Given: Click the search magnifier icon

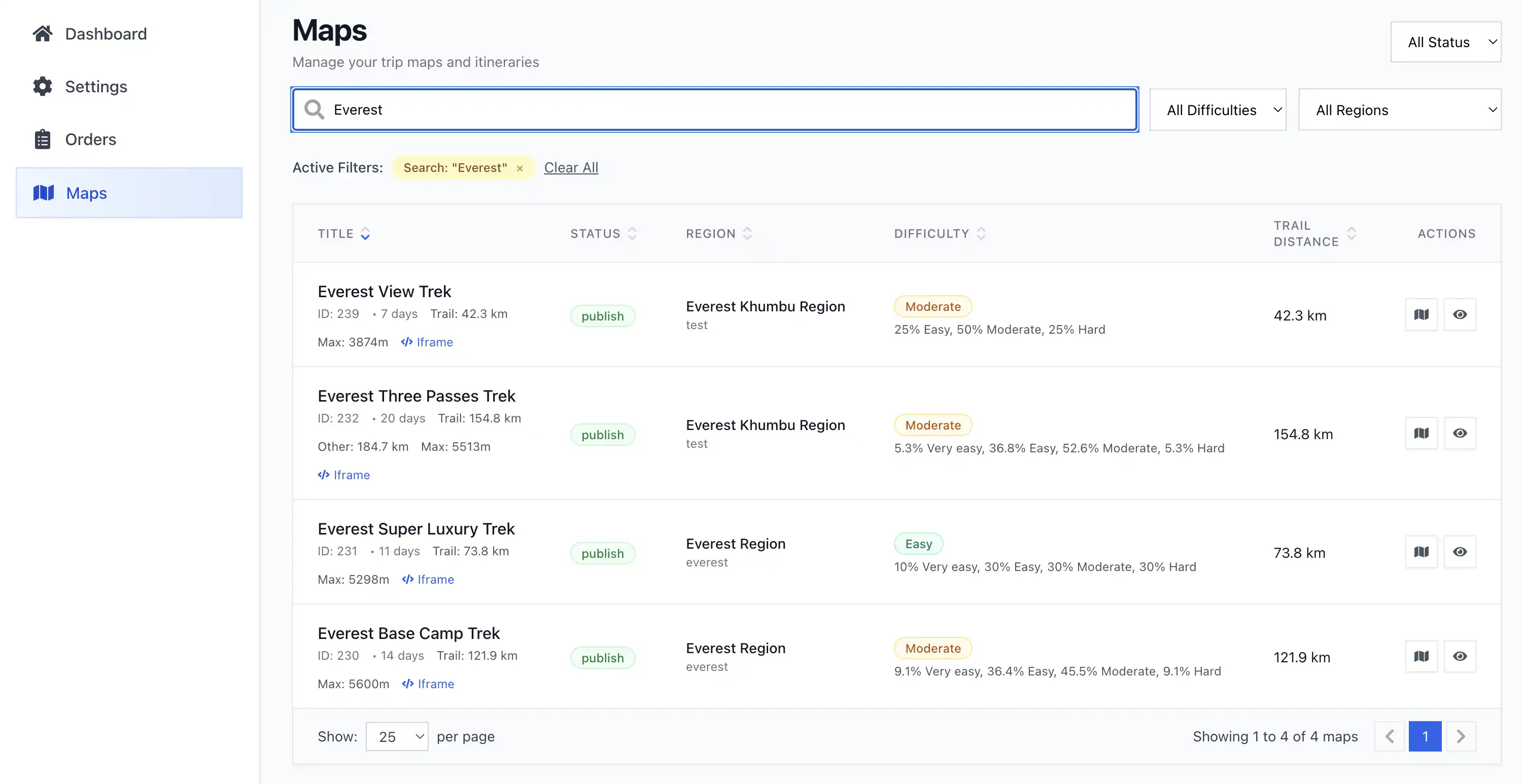Looking at the screenshot, I should coord(314,110).
